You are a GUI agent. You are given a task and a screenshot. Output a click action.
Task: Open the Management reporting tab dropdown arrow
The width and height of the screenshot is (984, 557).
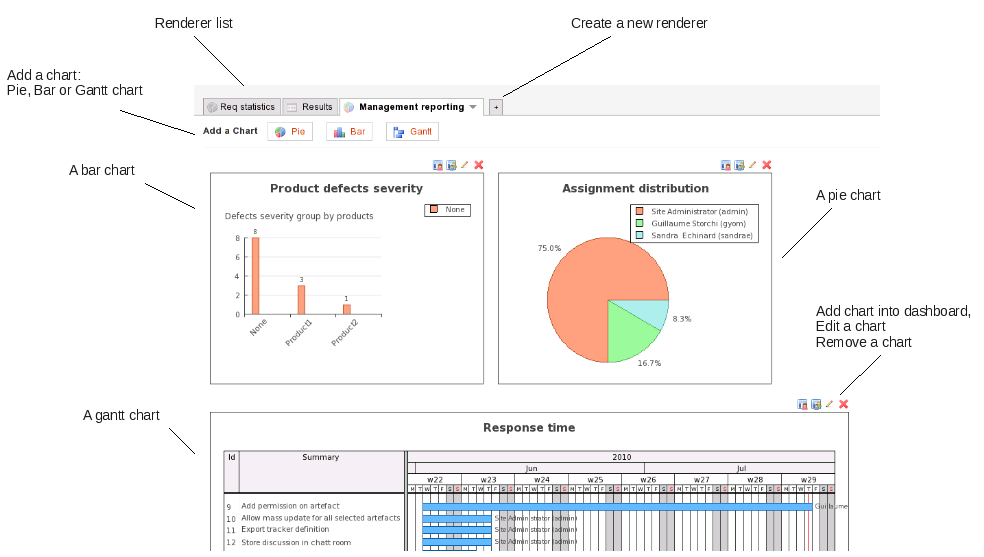[473, 107]
